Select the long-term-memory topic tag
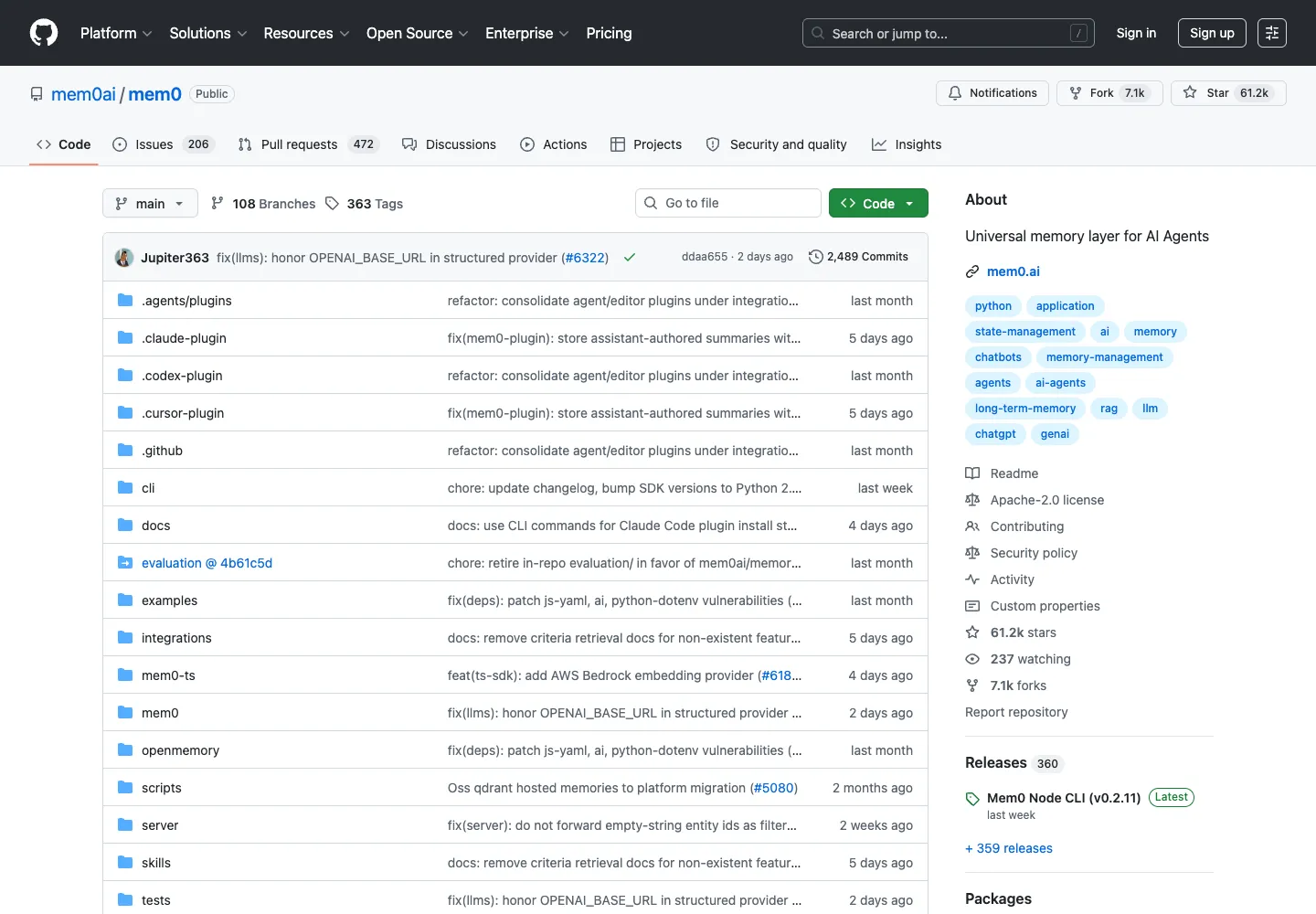Screen dimensions: 1316x914 pos(1025,409)
